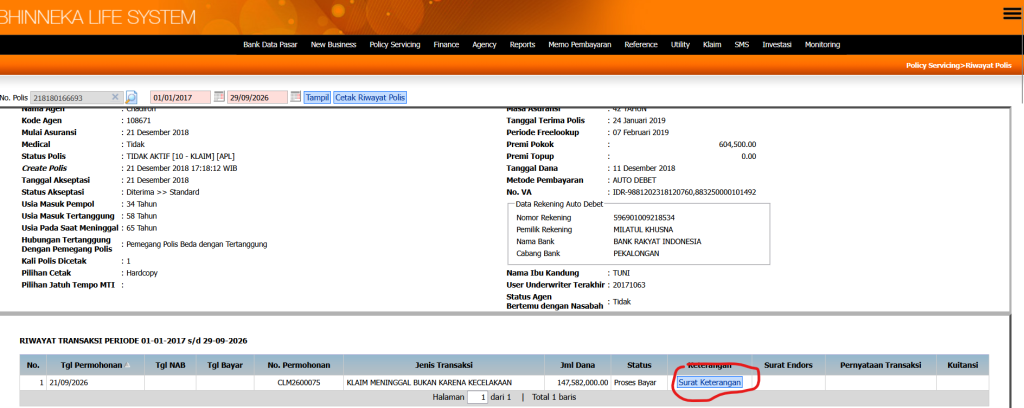Open the Memo Pembayaran menu
This screenshot has width=1024, height=408.
[x=580, y=45]
